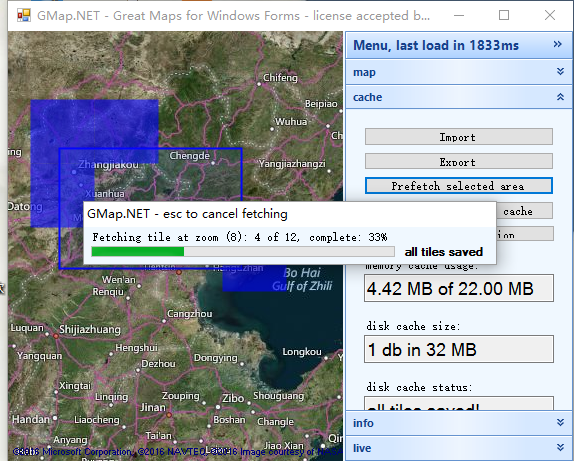Viewport: 574px width, 461px height.
Task: Click Prefetch selected area button
Action: point(459,186)
